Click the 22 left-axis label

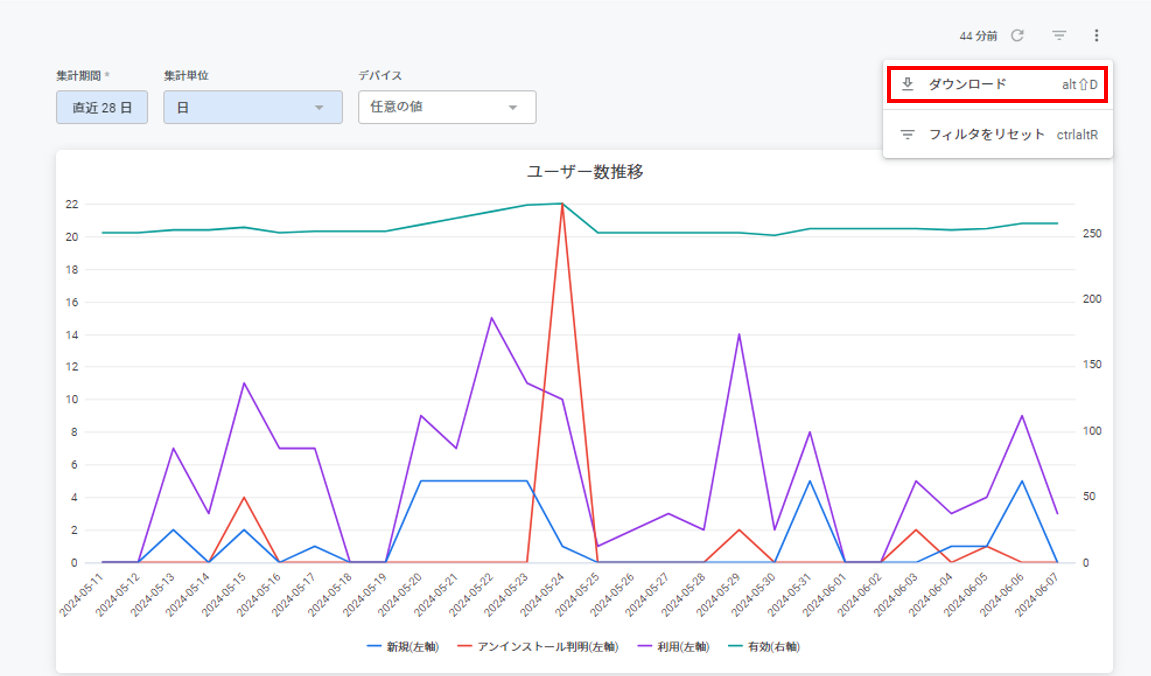pos(71,204)
